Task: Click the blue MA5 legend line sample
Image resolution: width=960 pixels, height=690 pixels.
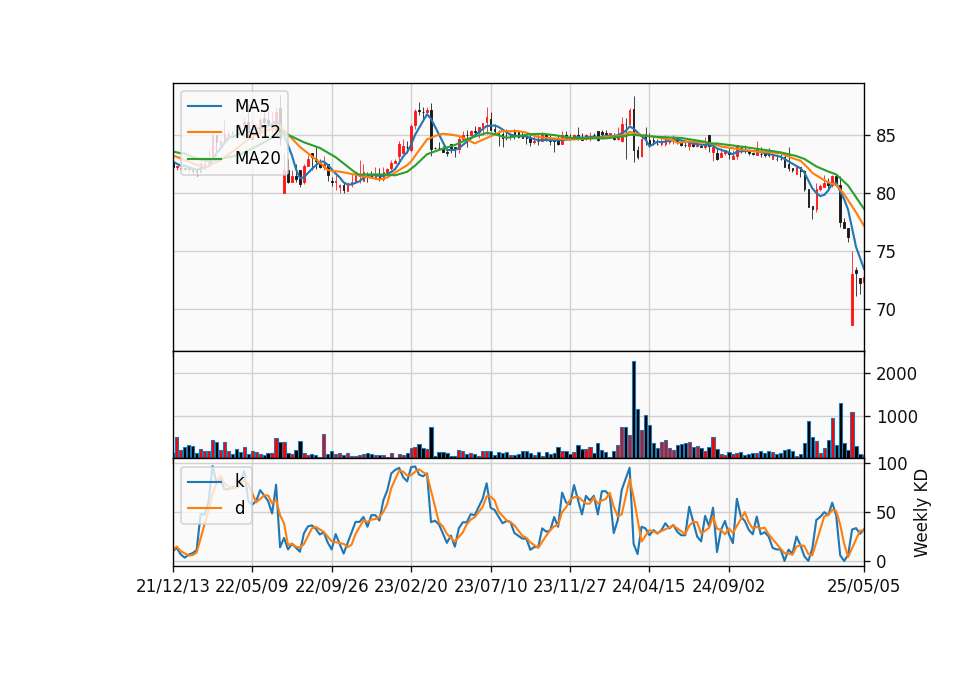Action: pyautogui.click(x=204, y=106)
